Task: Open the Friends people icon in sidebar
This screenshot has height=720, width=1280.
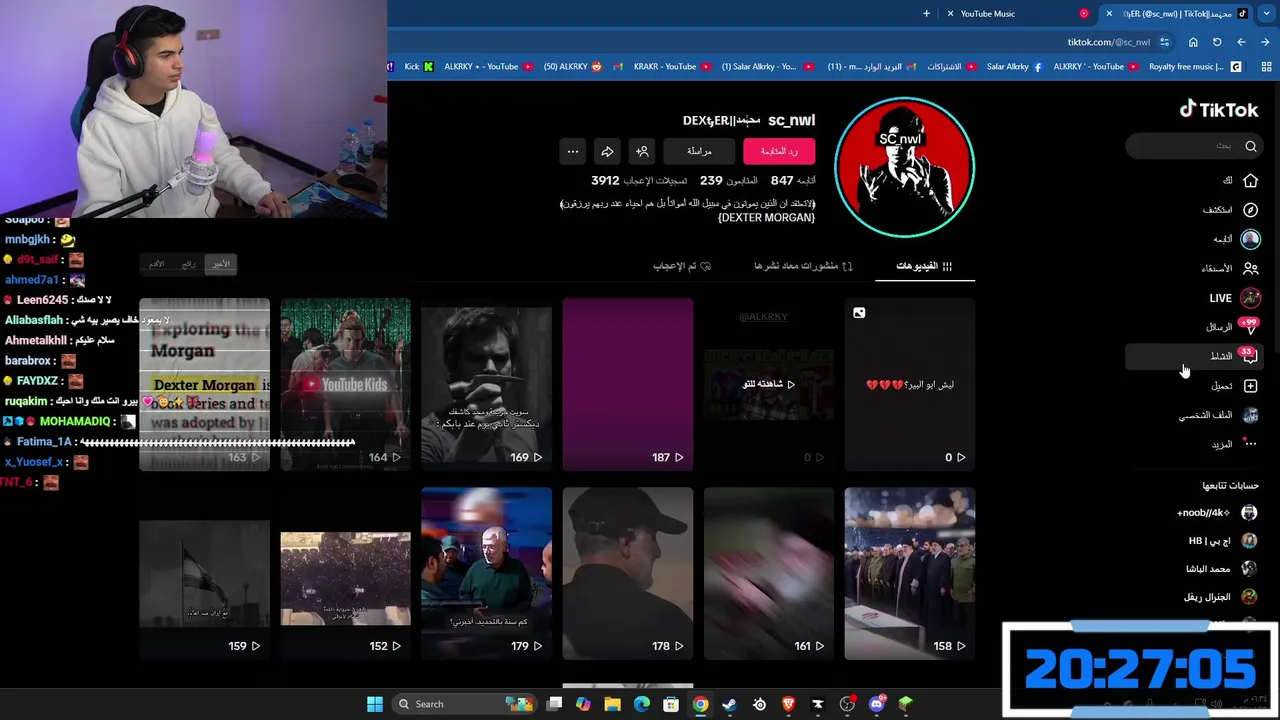Action: [1250, 268]
